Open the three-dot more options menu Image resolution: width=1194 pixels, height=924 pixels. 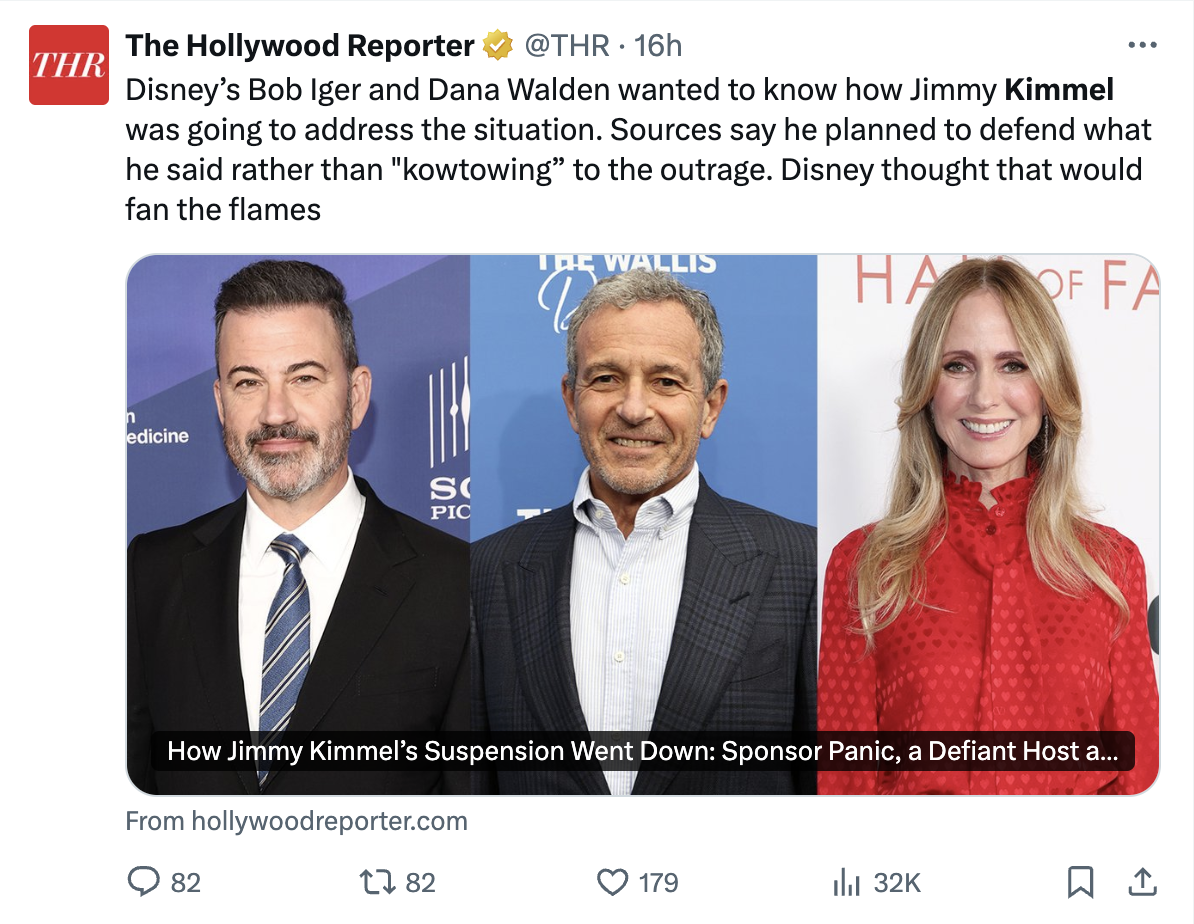1142,46
